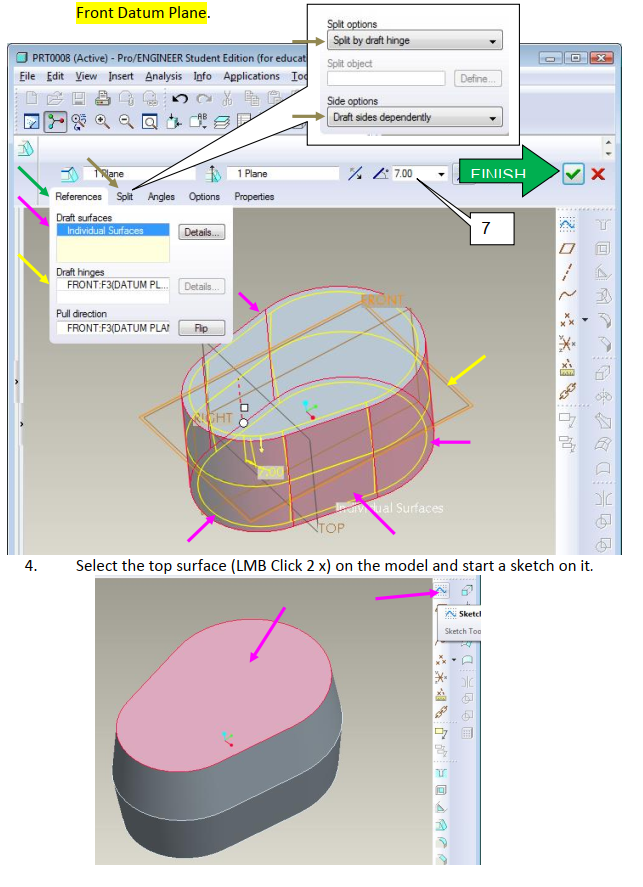Cancel the draft with the red X
Image resolution: width=643 pixels, height=887 pixels.
click(x=598, y=174)
